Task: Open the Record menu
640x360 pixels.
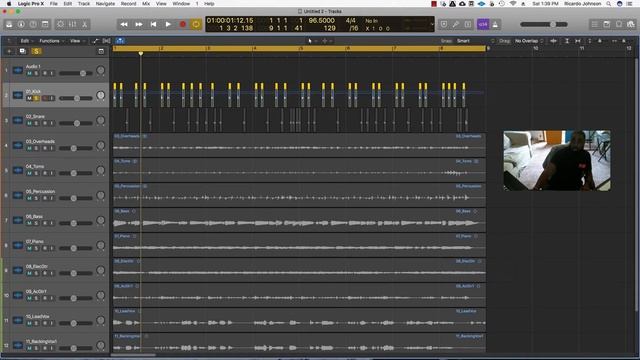Action: (129, 4)
